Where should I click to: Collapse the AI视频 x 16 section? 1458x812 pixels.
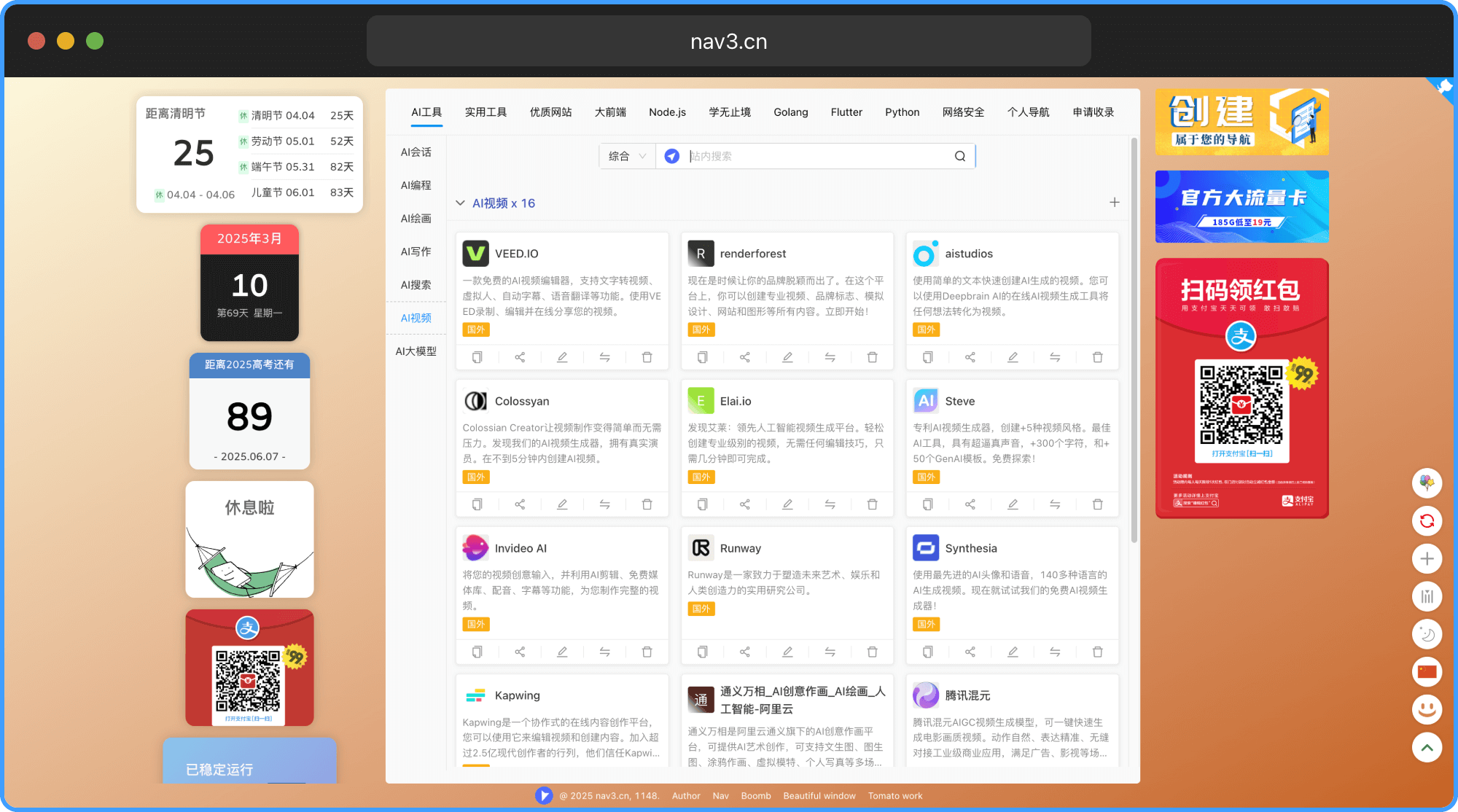click(460, 203)
